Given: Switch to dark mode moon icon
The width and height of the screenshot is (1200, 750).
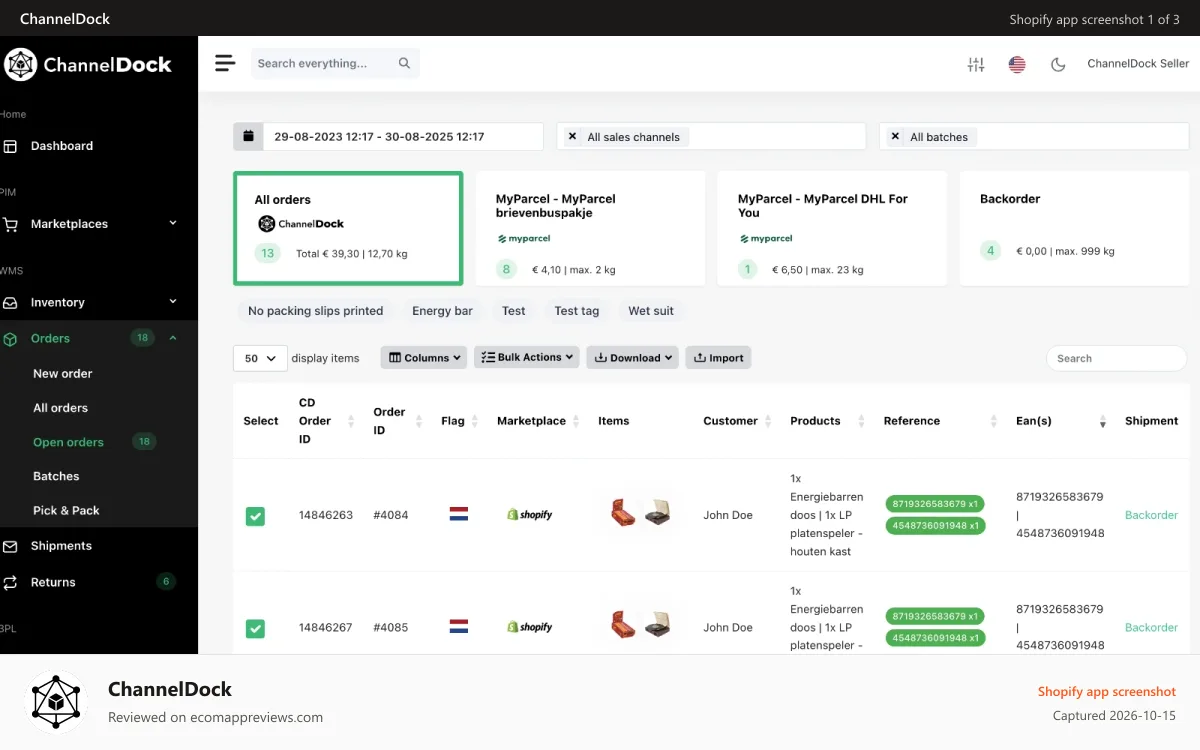Looking at the screenshot, I should (1058, 64).
